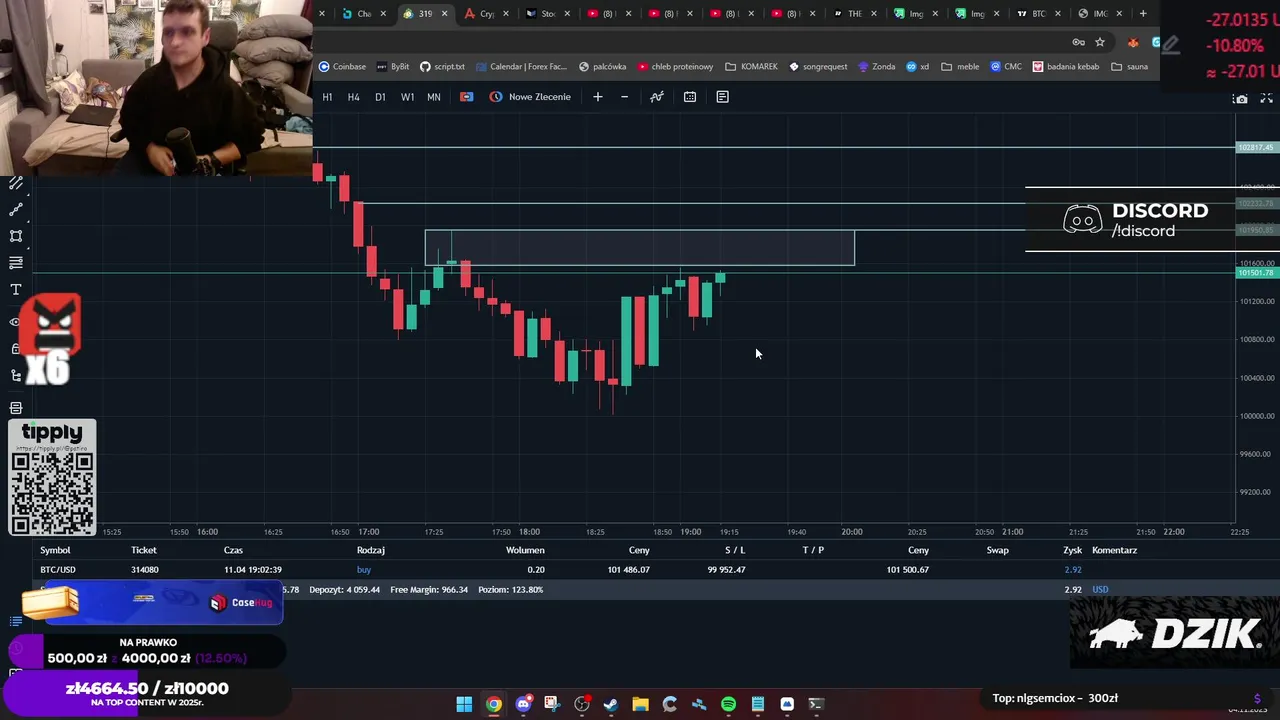
Task: Open the CMC bookmark
Action: point(1006,67)
